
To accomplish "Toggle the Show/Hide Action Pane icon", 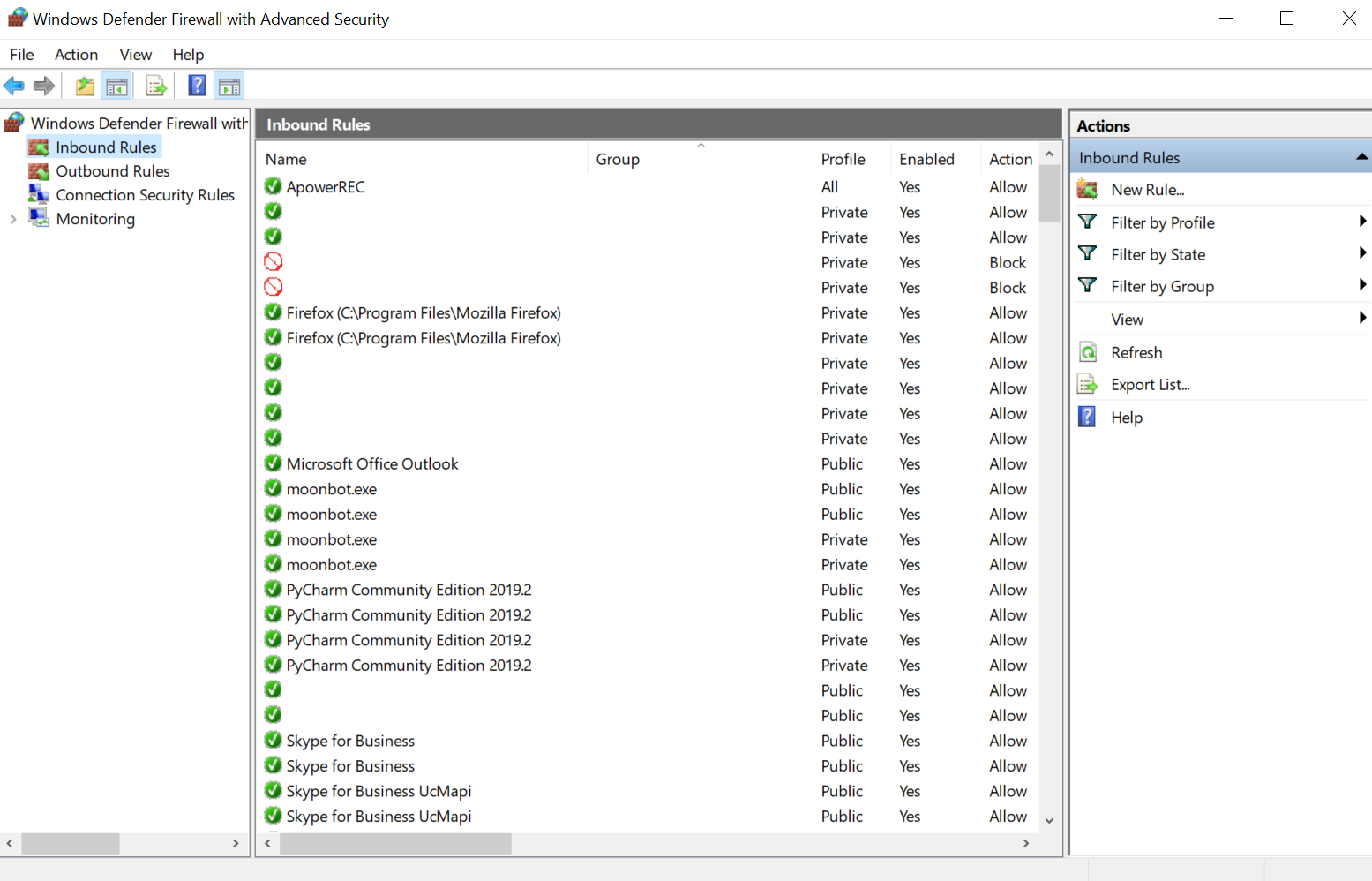I will tap(229, 86).
